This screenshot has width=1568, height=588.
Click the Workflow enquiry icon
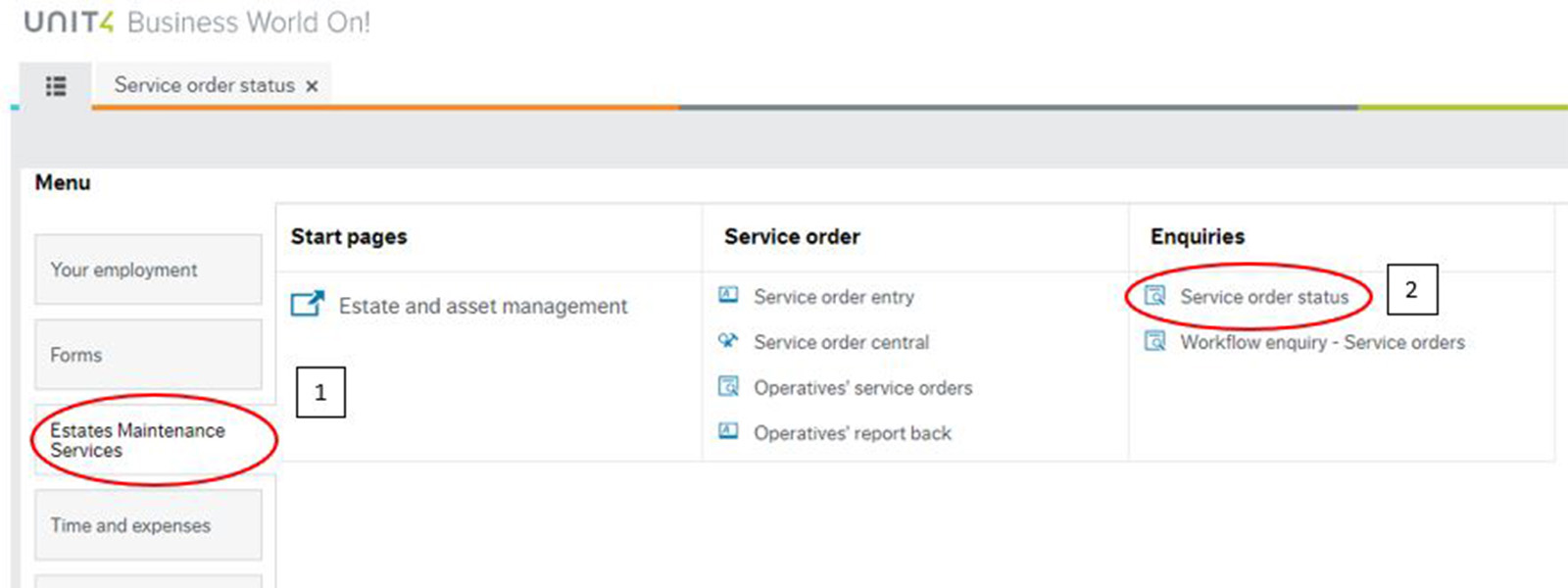1155,341
